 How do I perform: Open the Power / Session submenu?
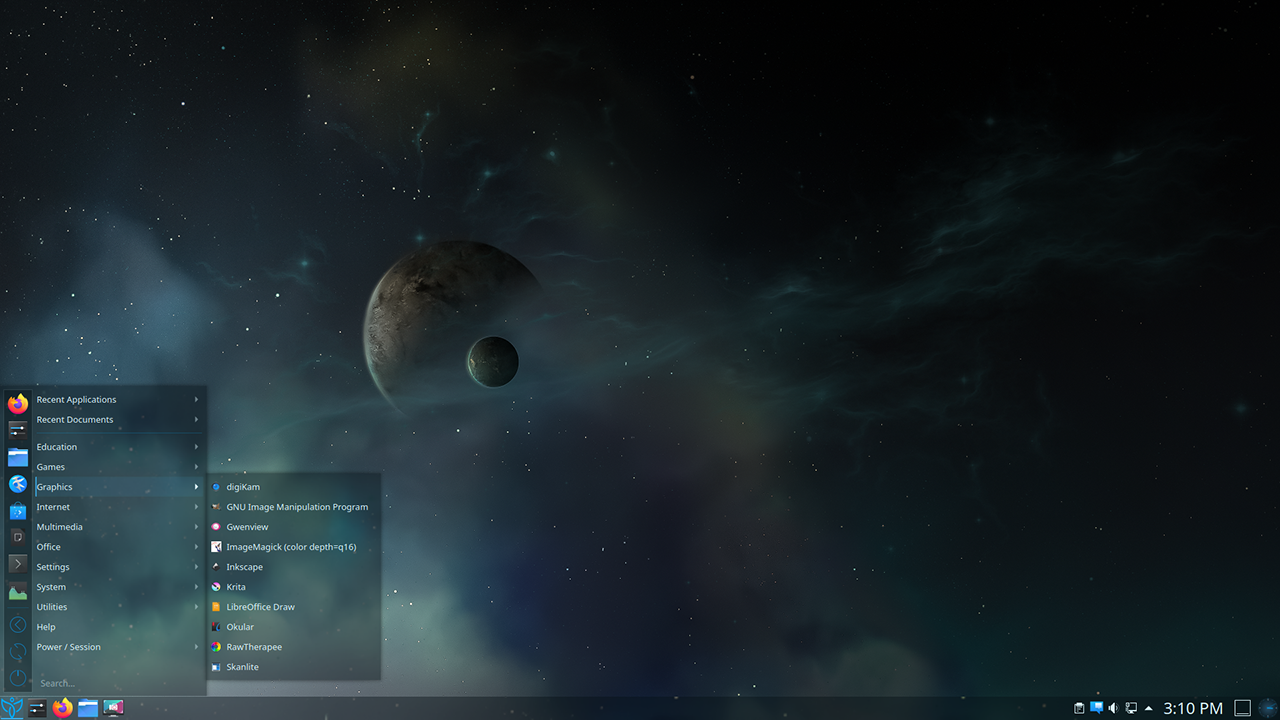click(x=119, y=647)
